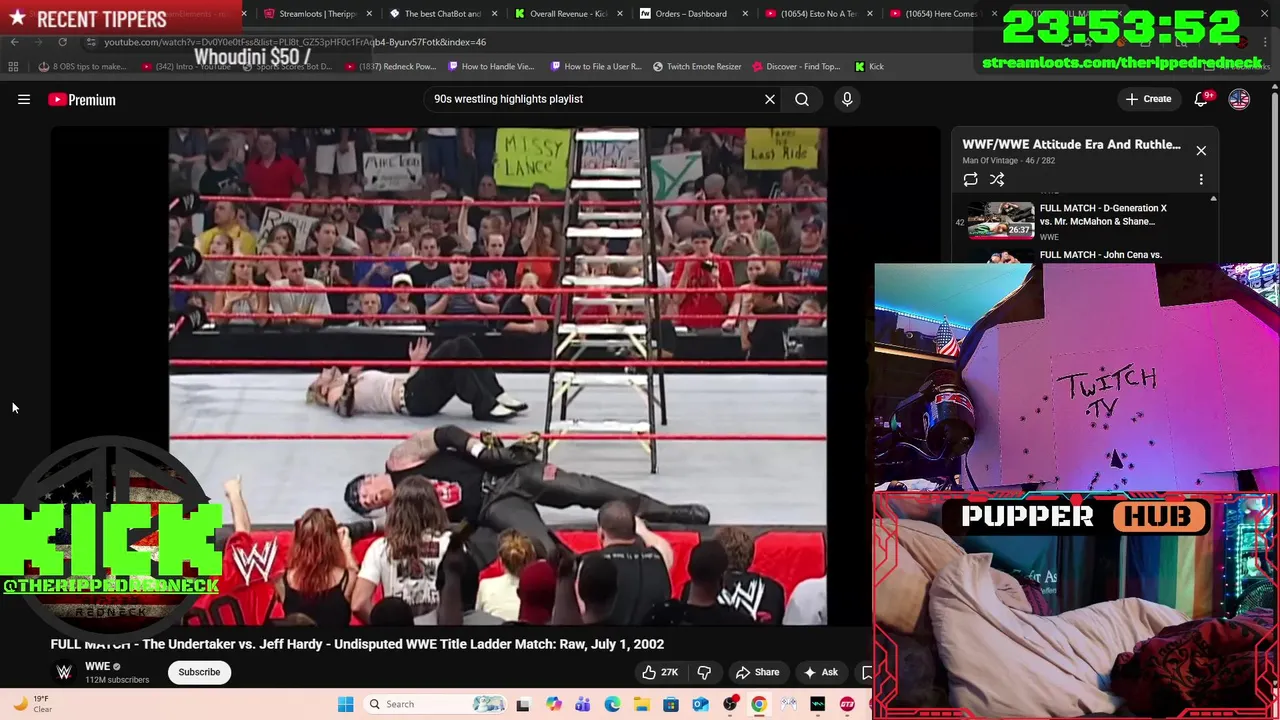
Task: Open the Create menu
Action: pyautogui.click(x=1148, y=99)
